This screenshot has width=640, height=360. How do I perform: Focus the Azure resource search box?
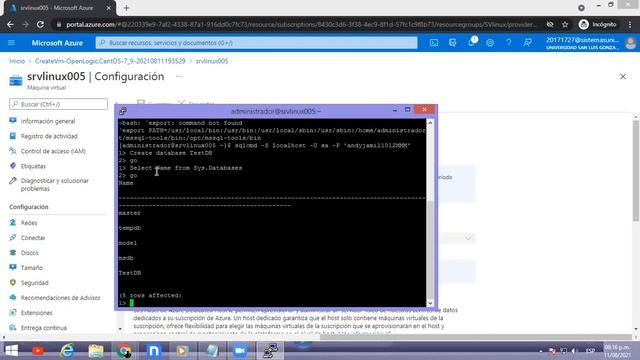[256, 43]
